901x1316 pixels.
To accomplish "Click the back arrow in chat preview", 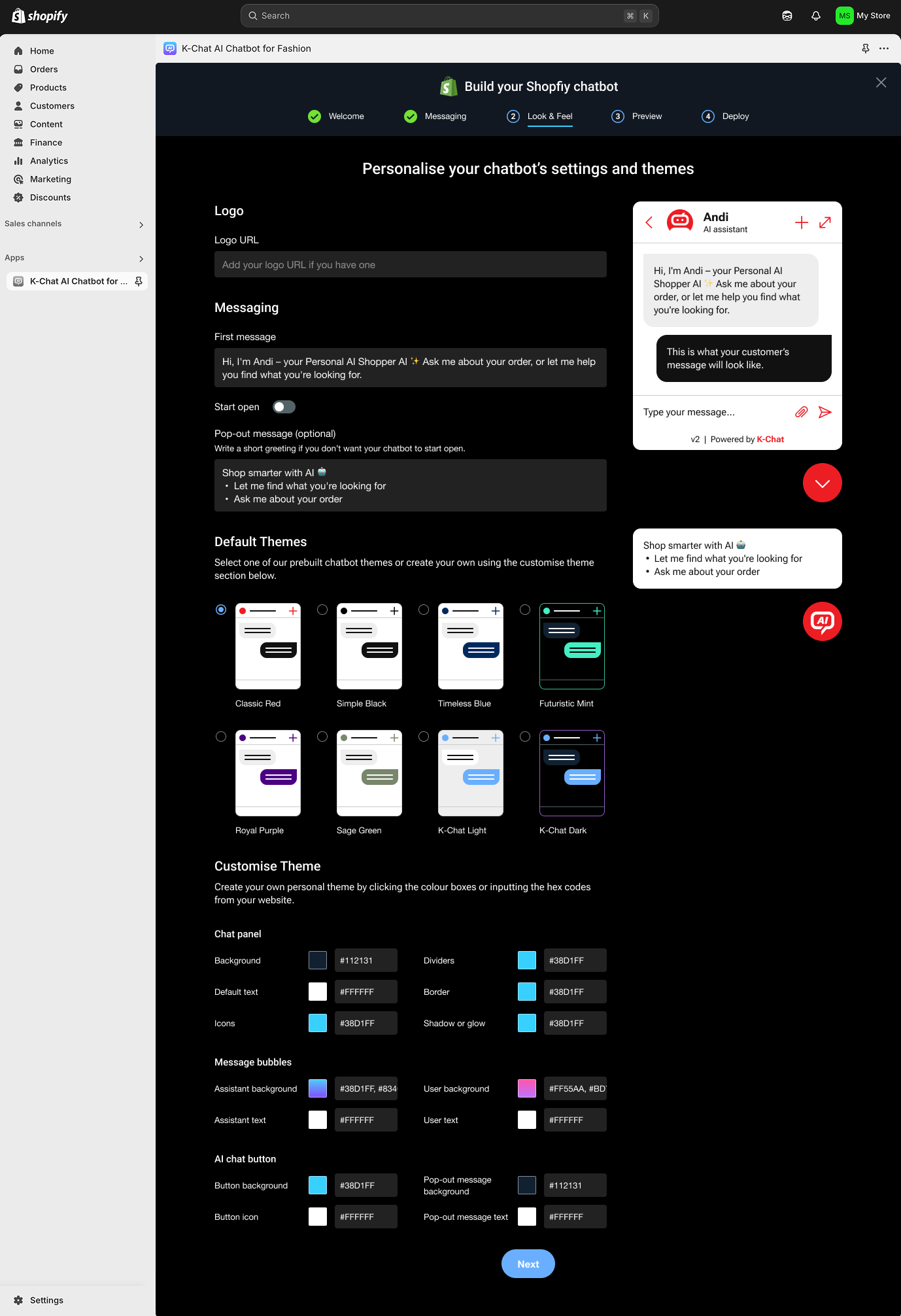I will (649, 222).
